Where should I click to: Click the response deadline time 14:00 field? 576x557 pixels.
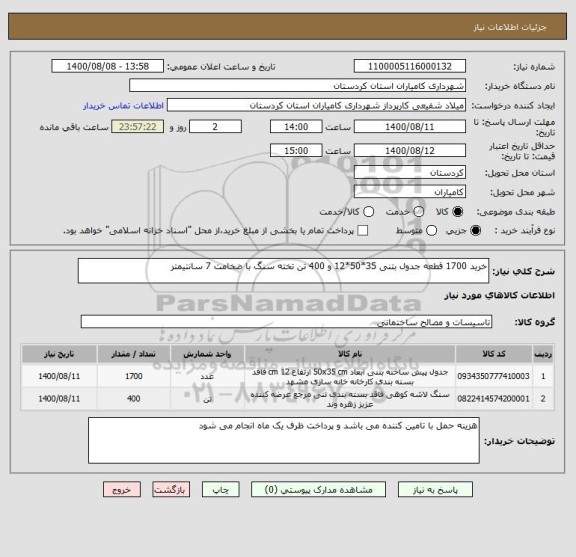[296, 127]
